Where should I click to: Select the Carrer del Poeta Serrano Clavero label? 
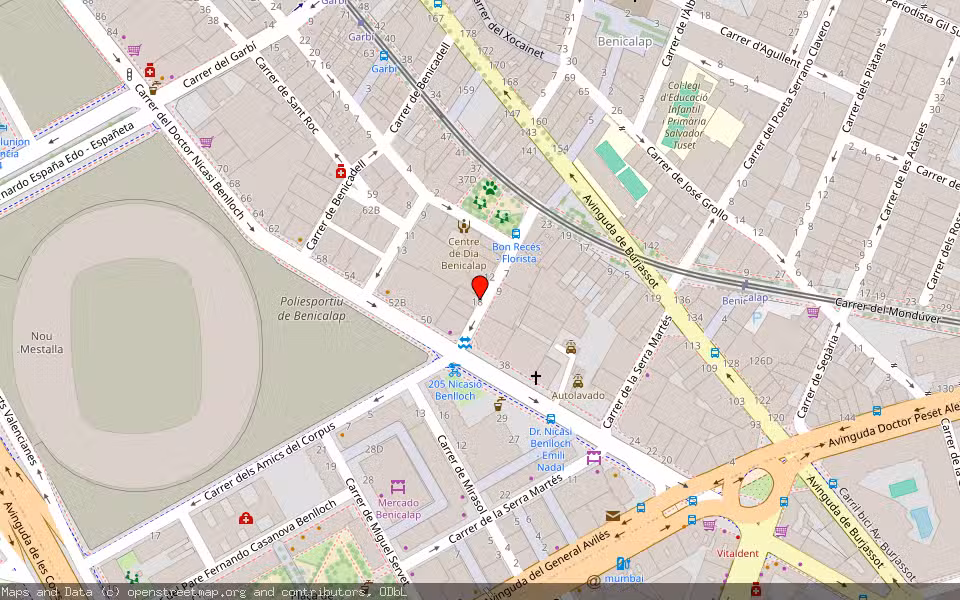click(786, 95)
